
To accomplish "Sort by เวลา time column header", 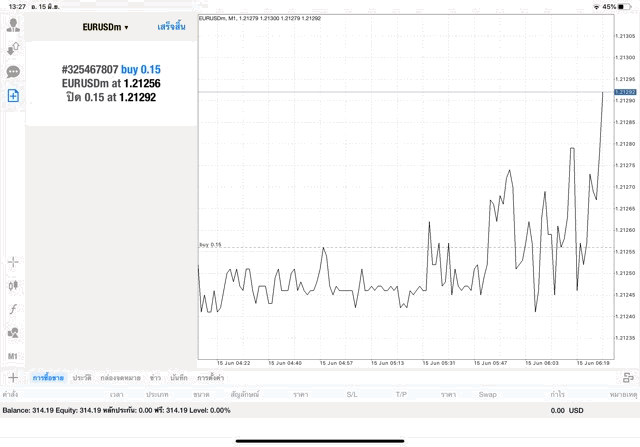I will [x=117, y=394].
